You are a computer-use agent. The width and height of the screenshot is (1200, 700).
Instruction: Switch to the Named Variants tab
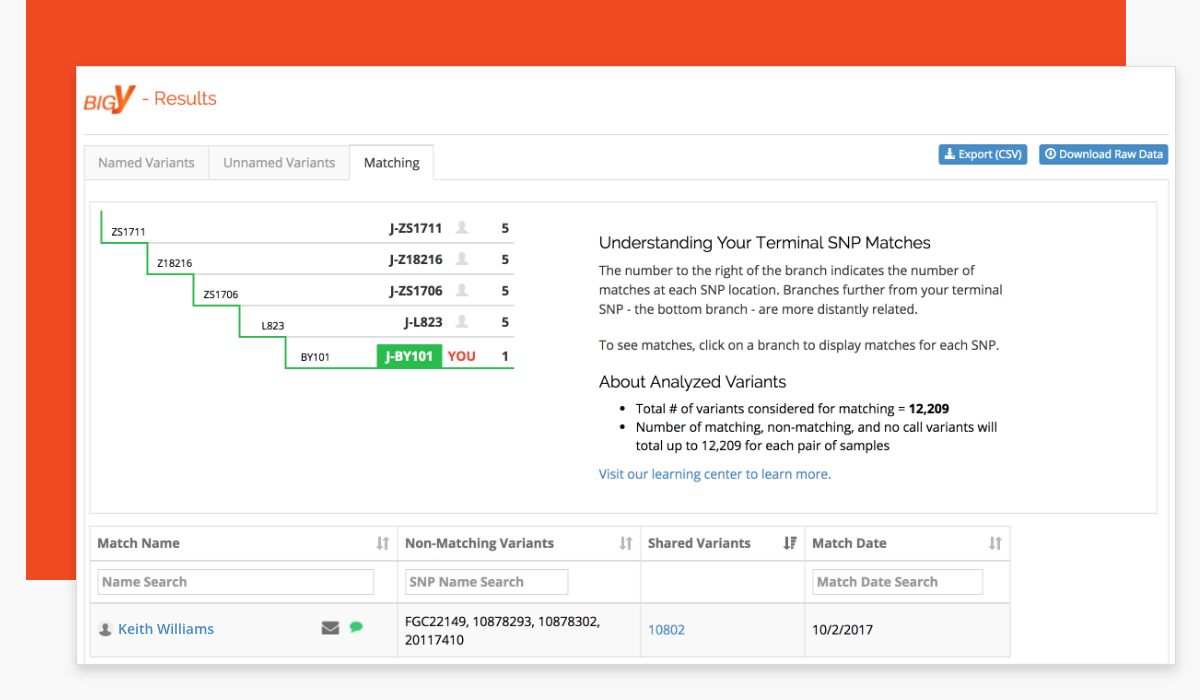(x=146, y=163)
